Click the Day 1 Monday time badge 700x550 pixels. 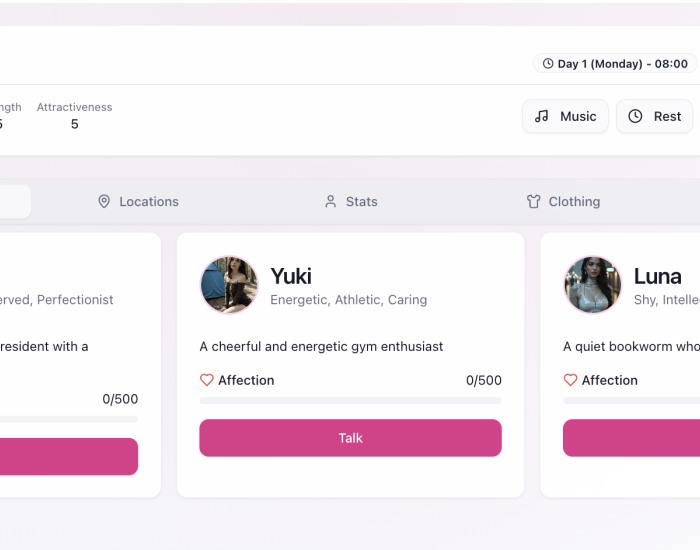pos(615,64)
